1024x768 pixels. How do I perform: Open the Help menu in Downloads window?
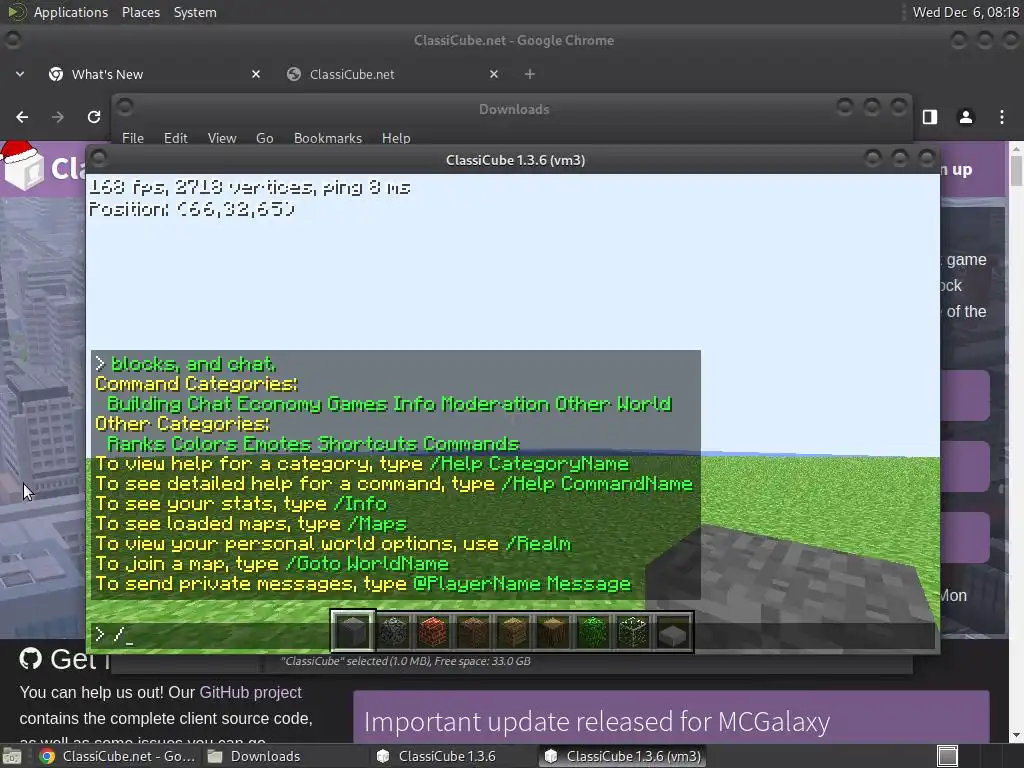[396, 138]
